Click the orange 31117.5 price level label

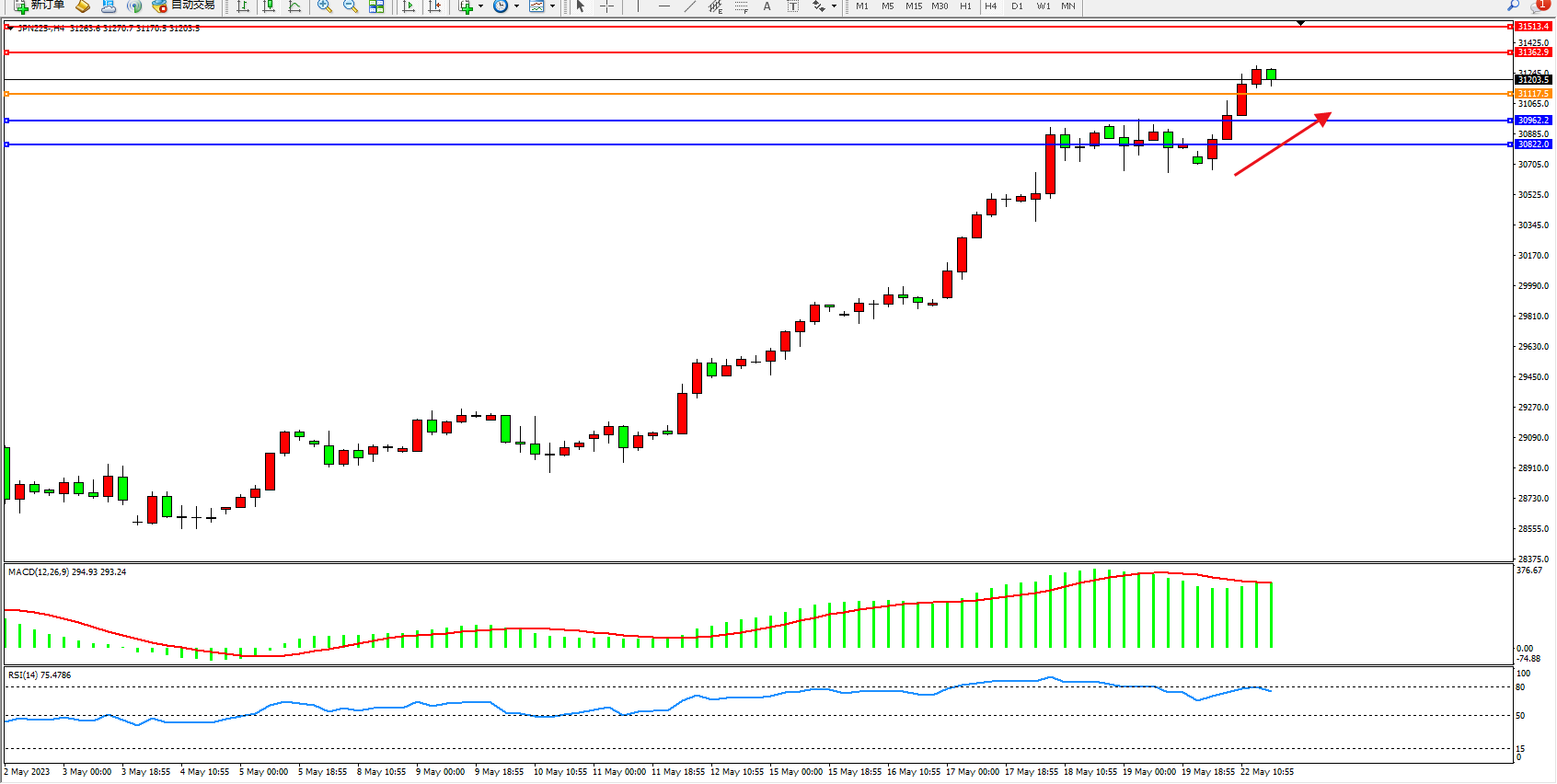click(x=1533, y=94)
